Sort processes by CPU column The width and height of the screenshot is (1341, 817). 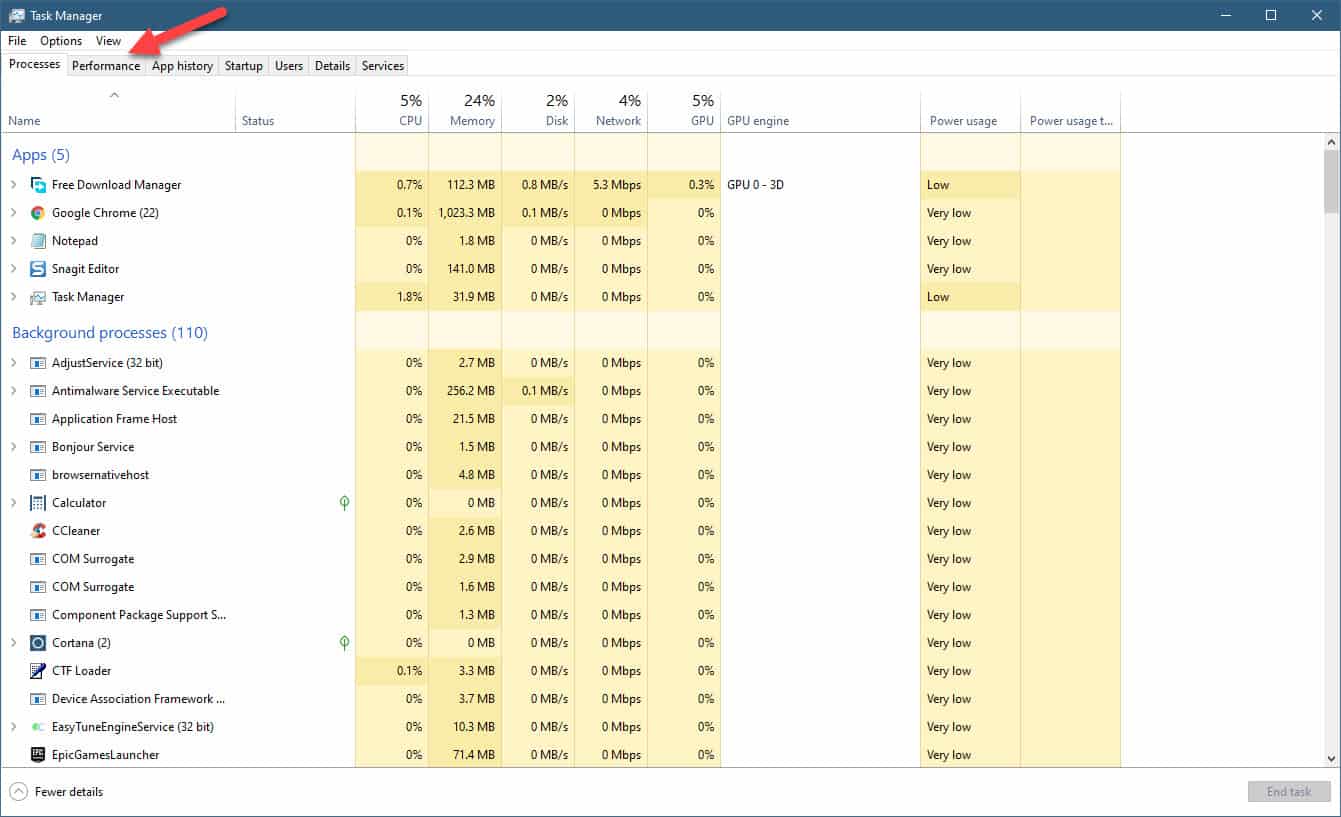pyautogui.click(x=392, y=111)
